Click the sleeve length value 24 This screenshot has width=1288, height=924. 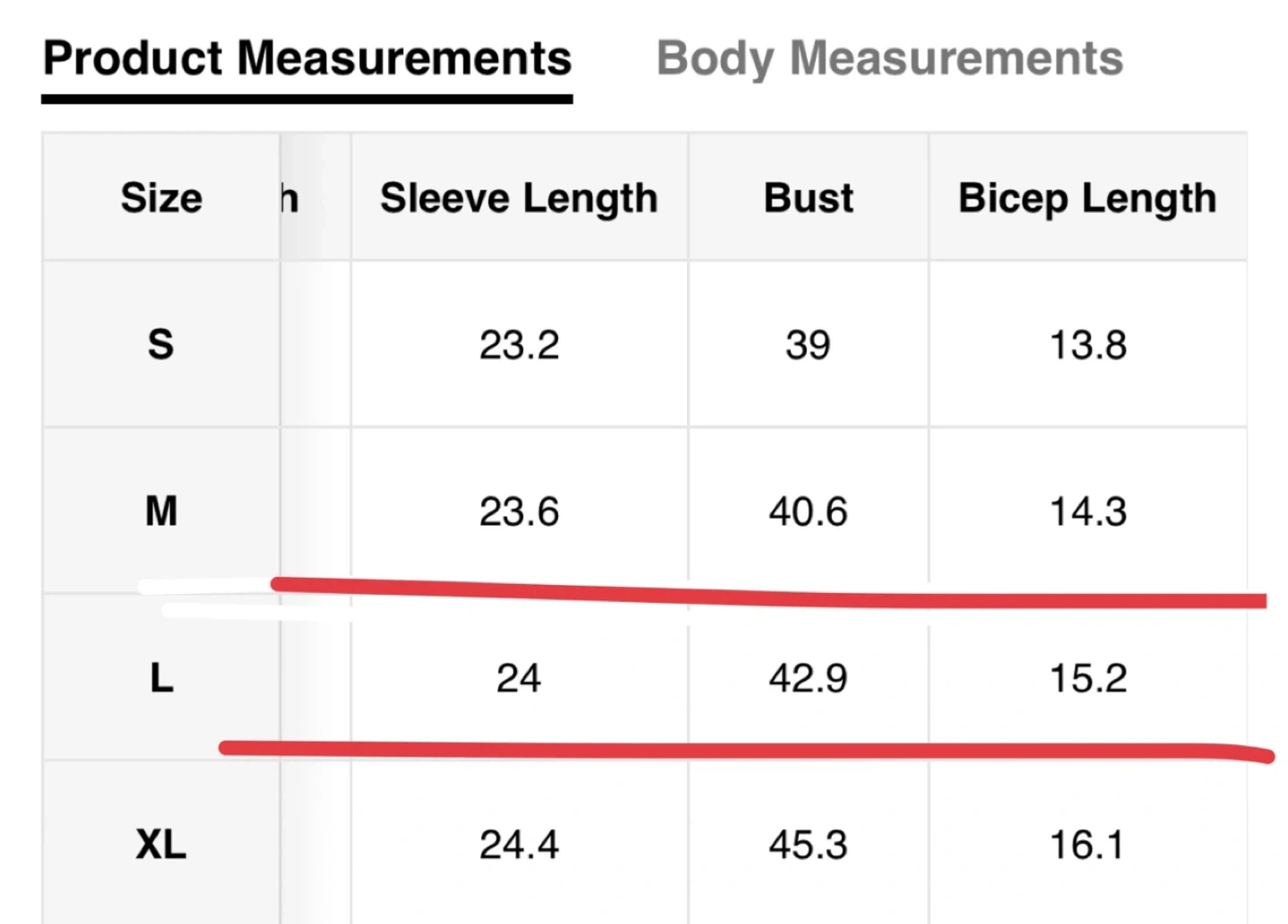[519, 678]
